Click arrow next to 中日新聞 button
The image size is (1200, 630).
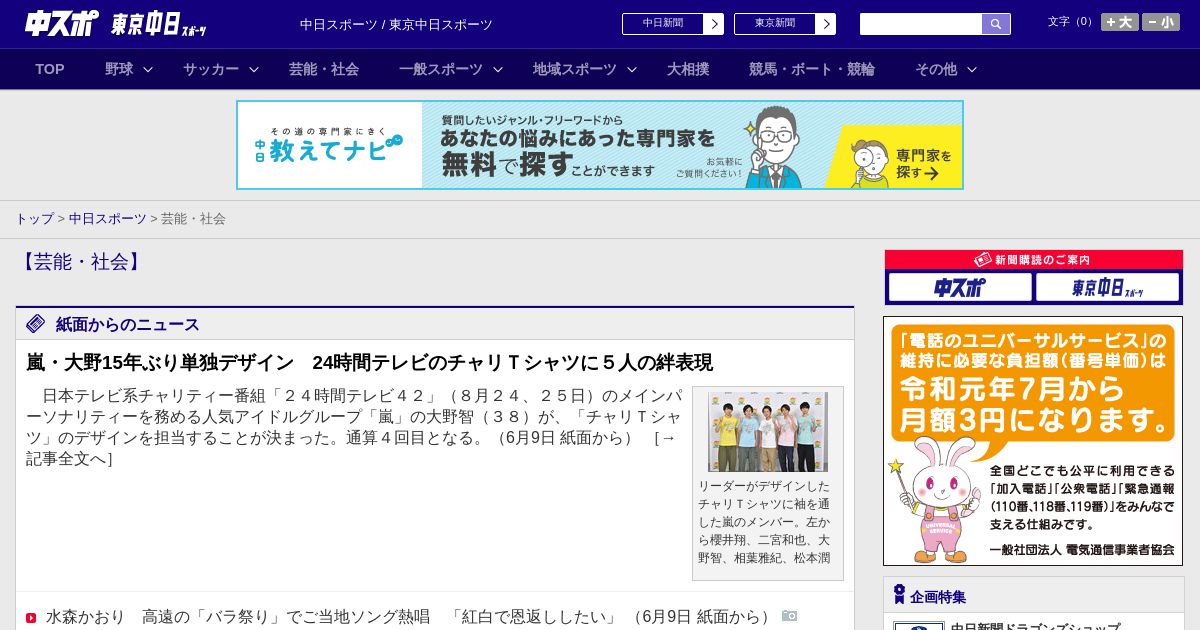tap(714, 24)
